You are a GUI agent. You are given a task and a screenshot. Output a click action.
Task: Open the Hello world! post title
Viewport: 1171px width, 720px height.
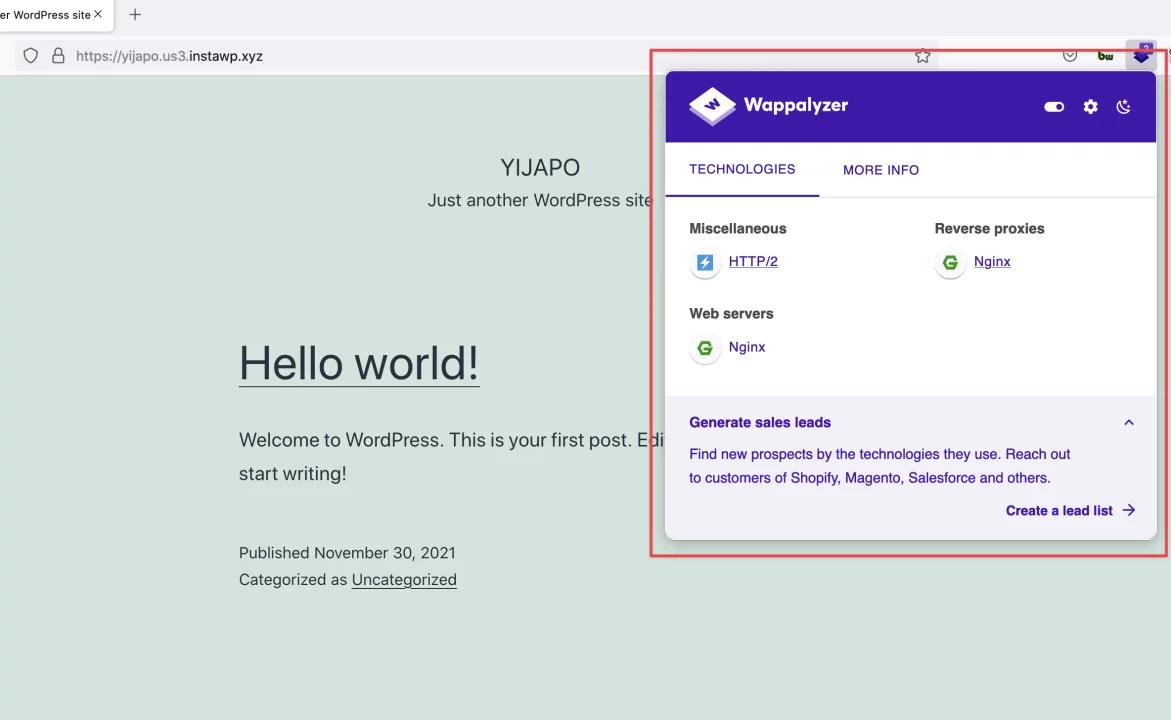point(358,364)
